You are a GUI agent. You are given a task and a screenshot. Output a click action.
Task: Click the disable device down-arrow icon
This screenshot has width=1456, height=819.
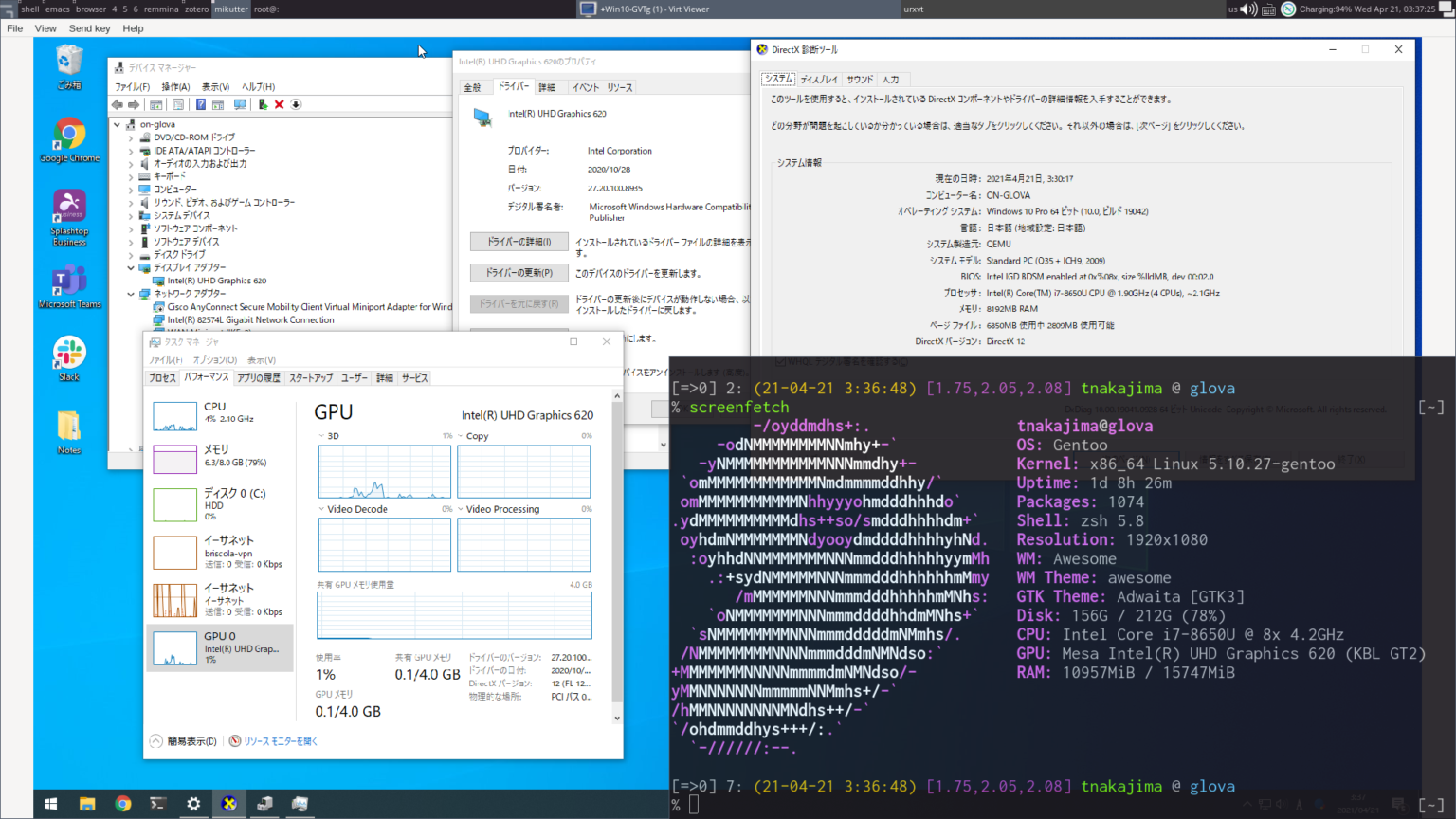tap(296, 104)
